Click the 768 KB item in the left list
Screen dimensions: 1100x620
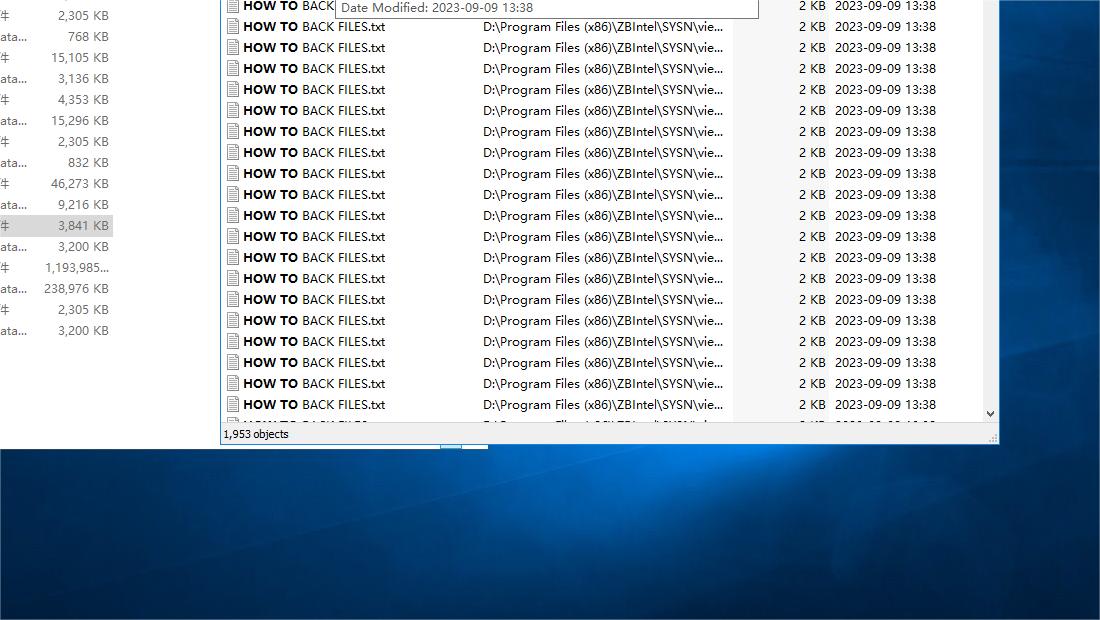click(x=88, y=37)
